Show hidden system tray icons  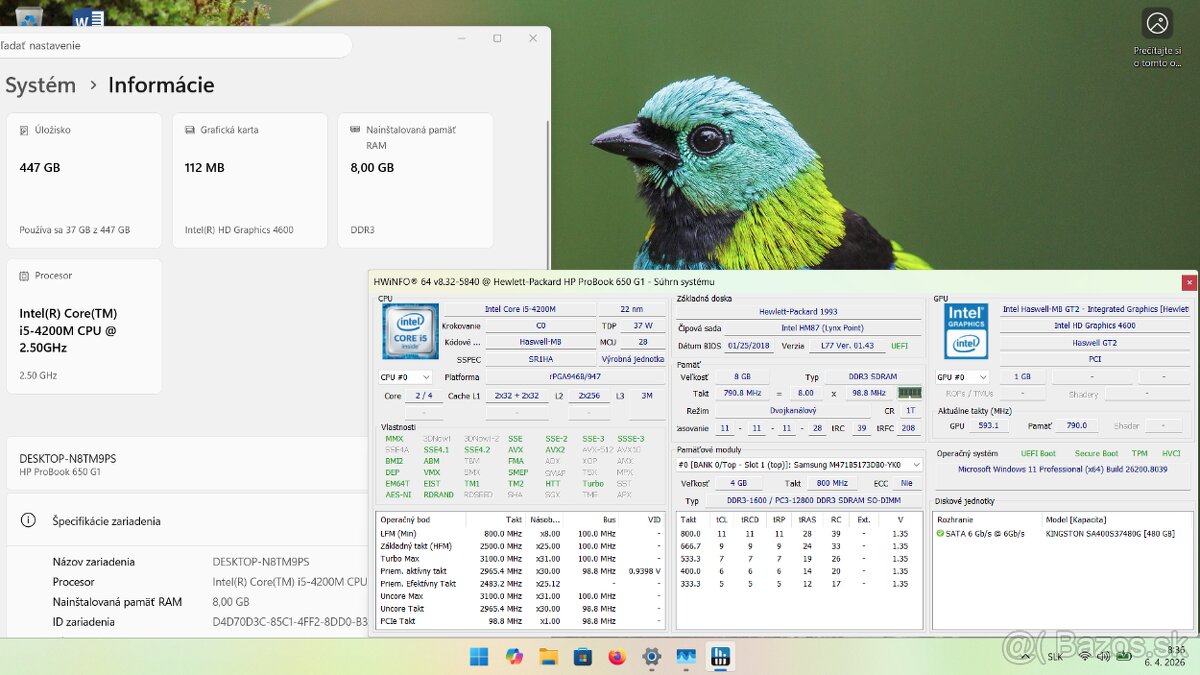(x=1027, y=657)
